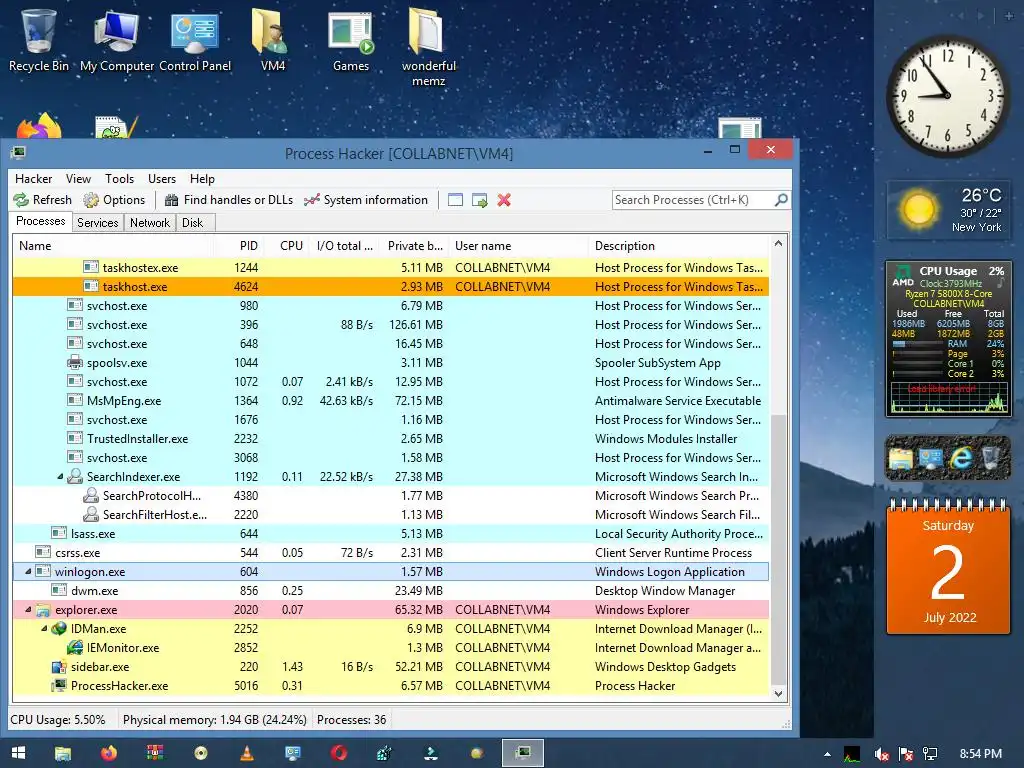Select the dwm.exe process row
Viewport: 1024px width, 768px height.
coord(391,590)
